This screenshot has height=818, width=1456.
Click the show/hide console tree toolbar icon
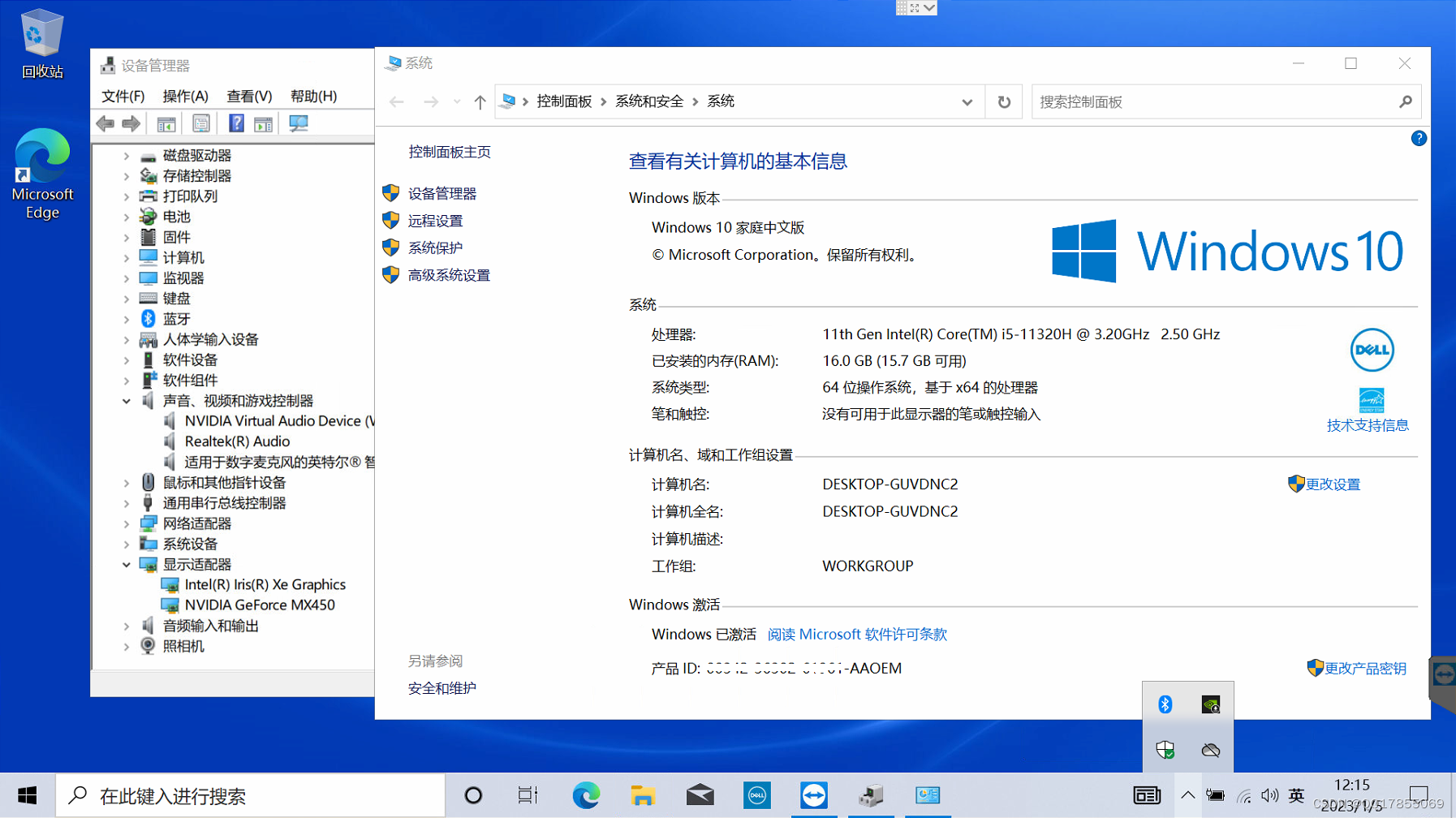pos(166,123)
